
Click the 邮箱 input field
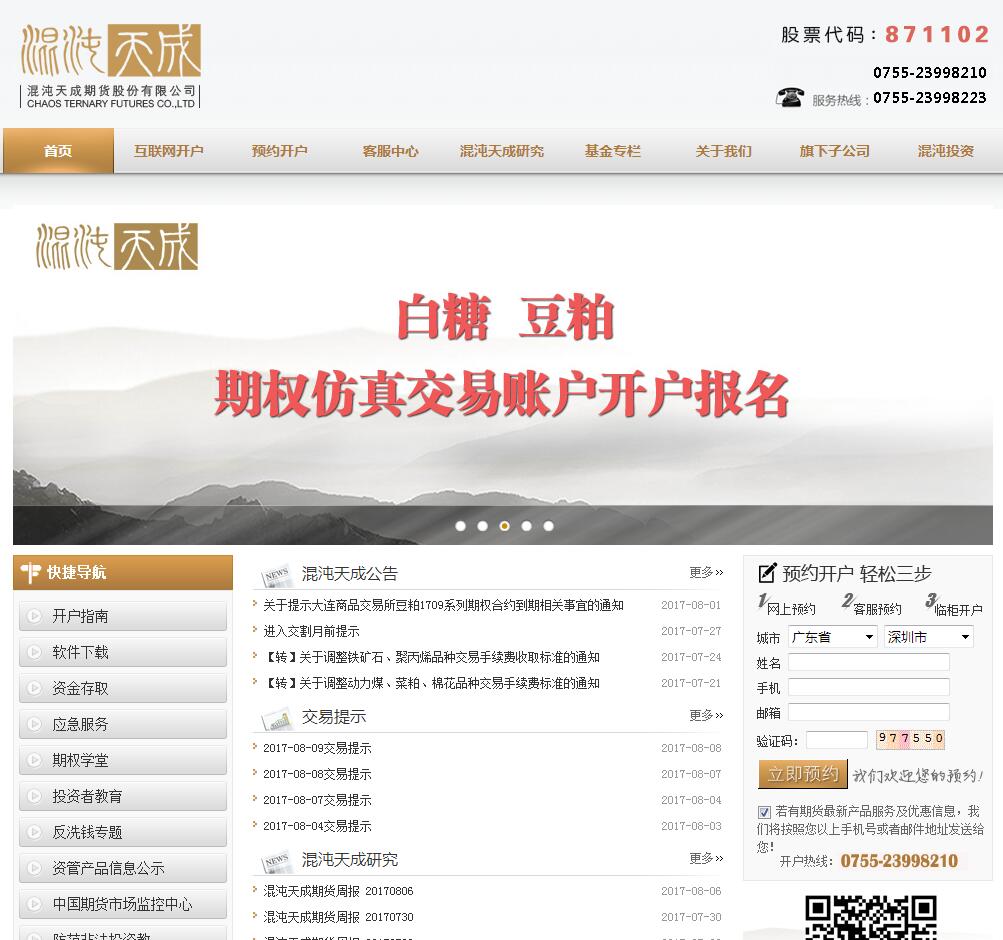click(869, 712)
